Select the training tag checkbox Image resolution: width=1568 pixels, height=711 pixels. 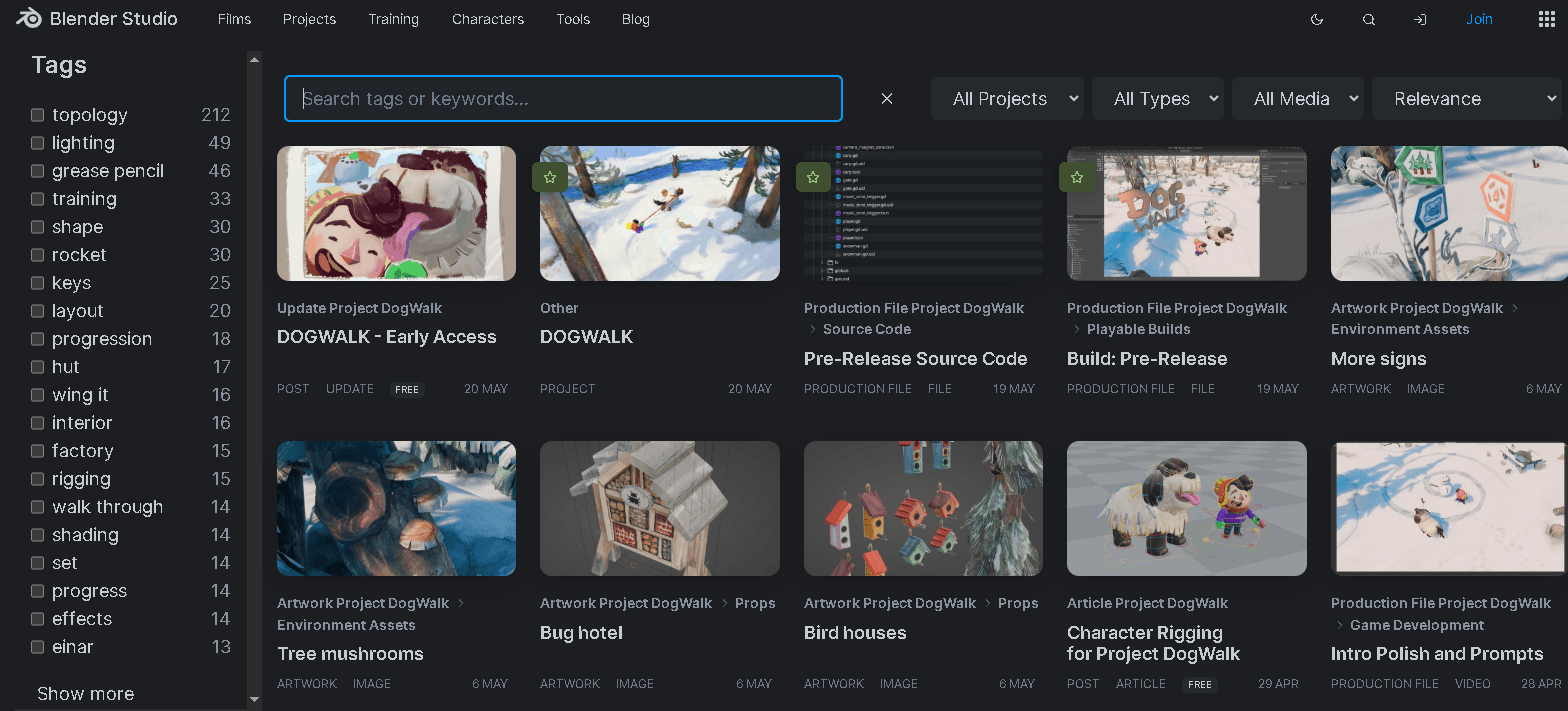point(37,199)
